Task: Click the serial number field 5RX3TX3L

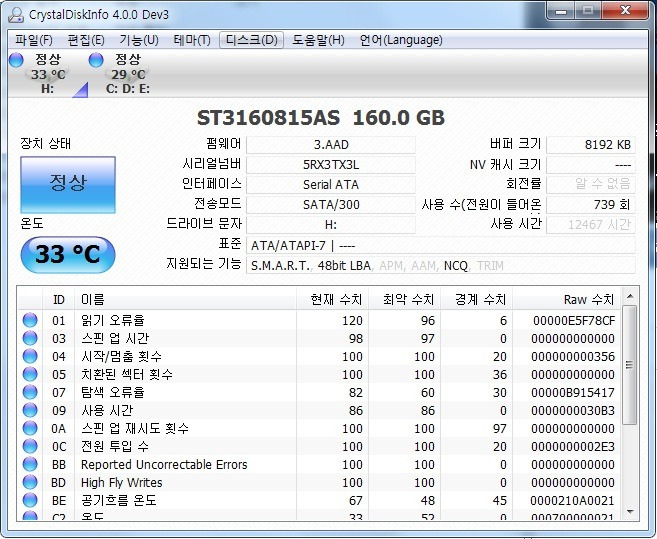Action: pos(331,165)
